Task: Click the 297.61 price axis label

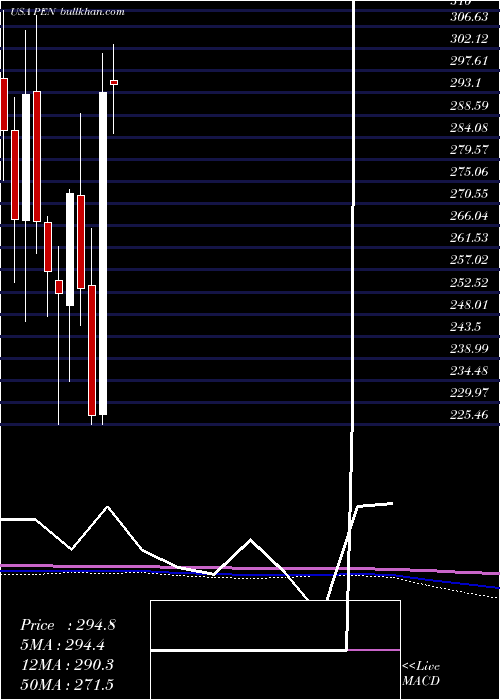Action: point(469,61)
